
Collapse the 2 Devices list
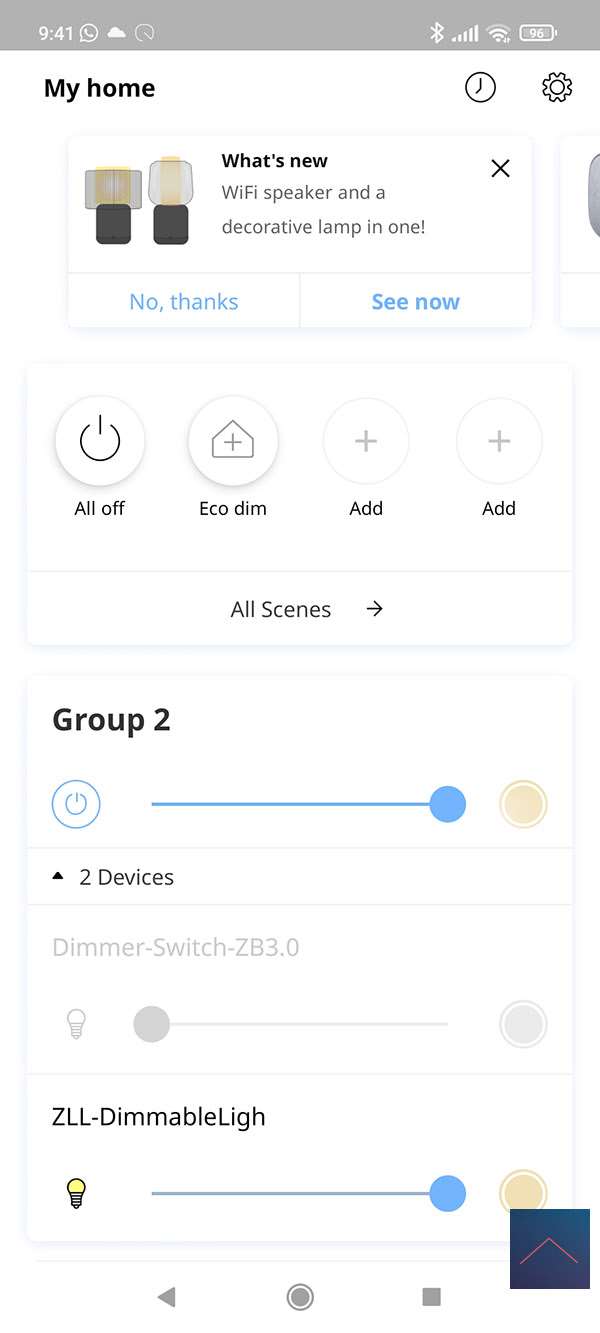click(x=113, y=877)
